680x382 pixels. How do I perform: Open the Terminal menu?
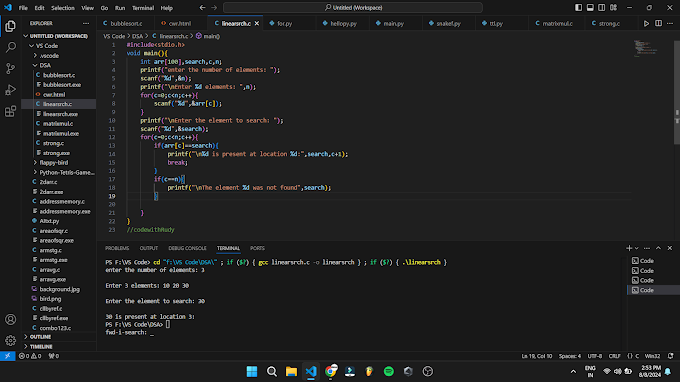tap(143, 8)
